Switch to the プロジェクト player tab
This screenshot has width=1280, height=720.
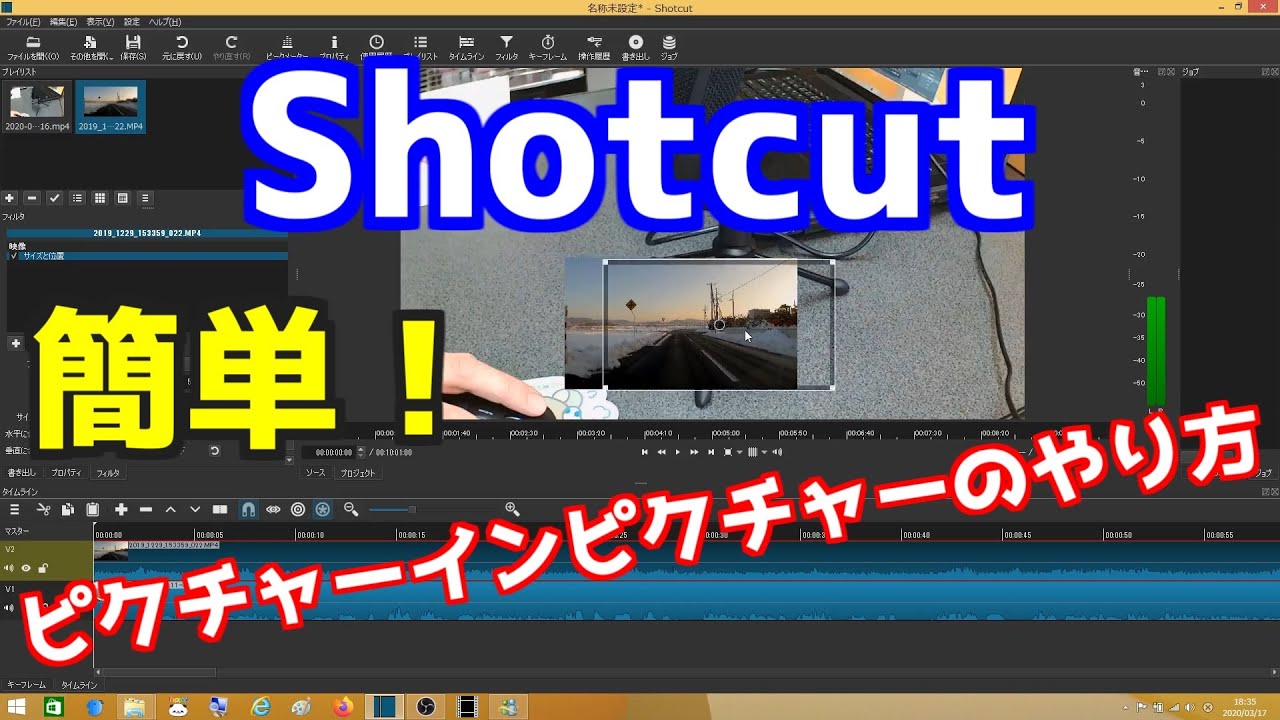click(357, 473)
